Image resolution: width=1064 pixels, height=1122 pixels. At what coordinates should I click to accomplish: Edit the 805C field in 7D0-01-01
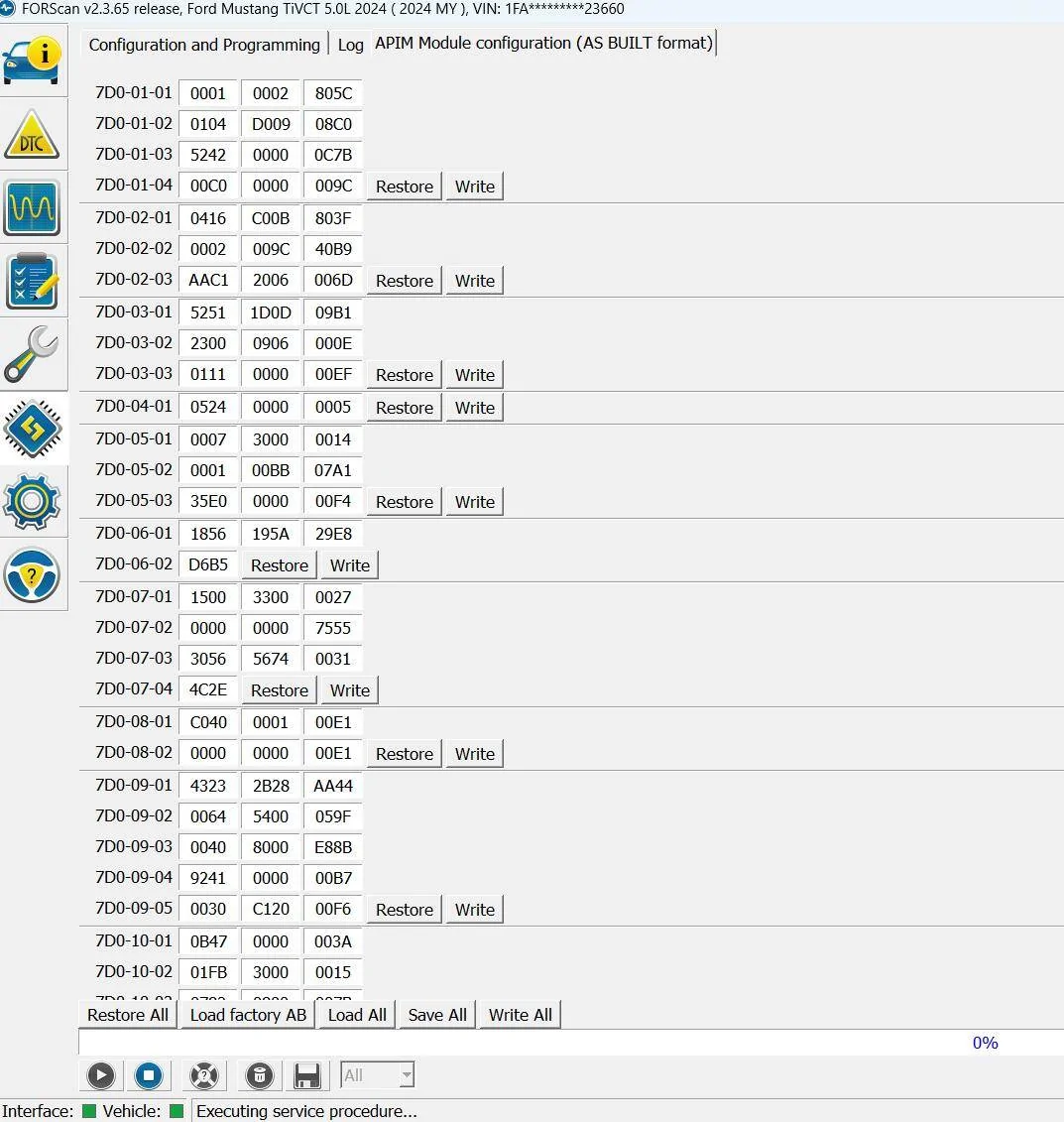333,93
